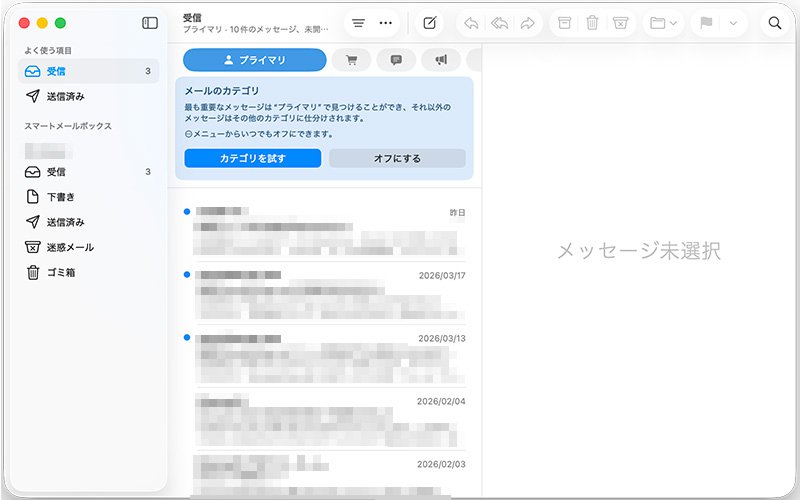Click the Forward arrow icon

coord(528,23)
